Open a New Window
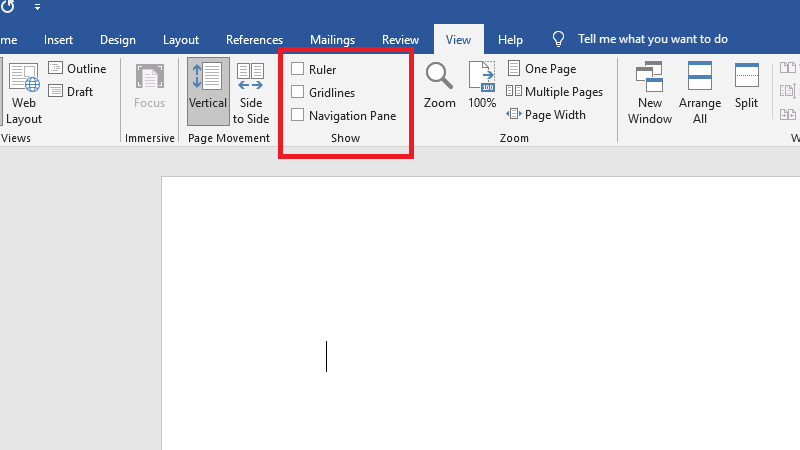The width and height of the screenshot is (800, 450). click(649, 92)
